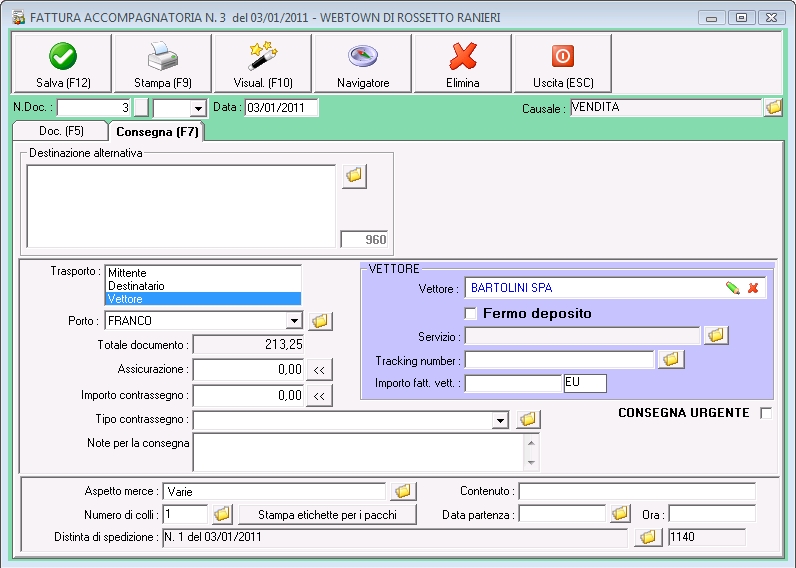This screenshot has height=568, width=796.
Task: Click the Assicurazione amount field
Action: 248,370
